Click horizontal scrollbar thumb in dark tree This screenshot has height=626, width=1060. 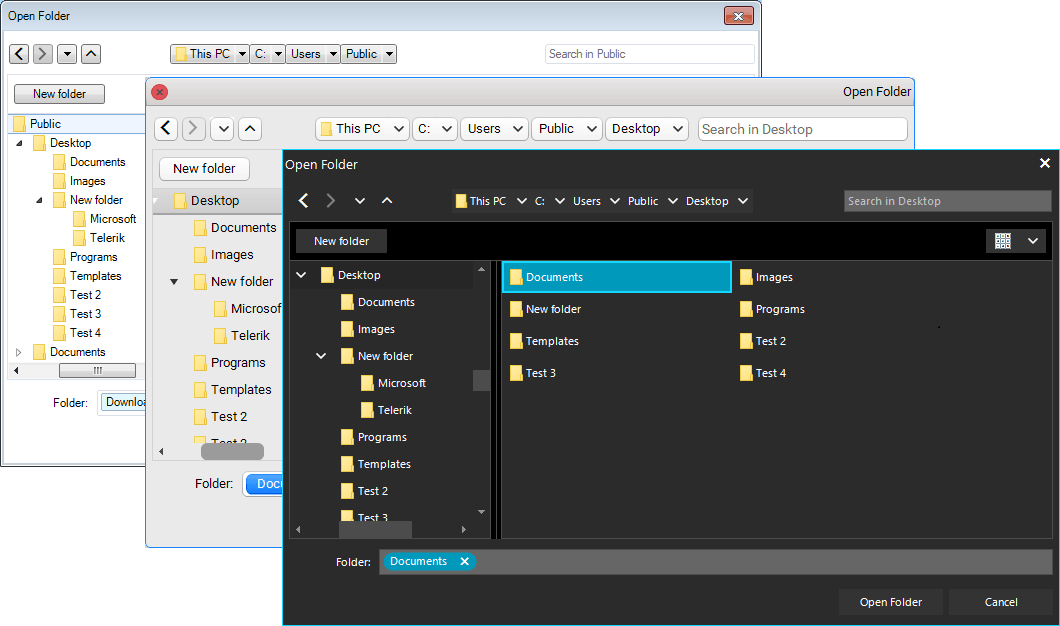(x=375, y=529)
